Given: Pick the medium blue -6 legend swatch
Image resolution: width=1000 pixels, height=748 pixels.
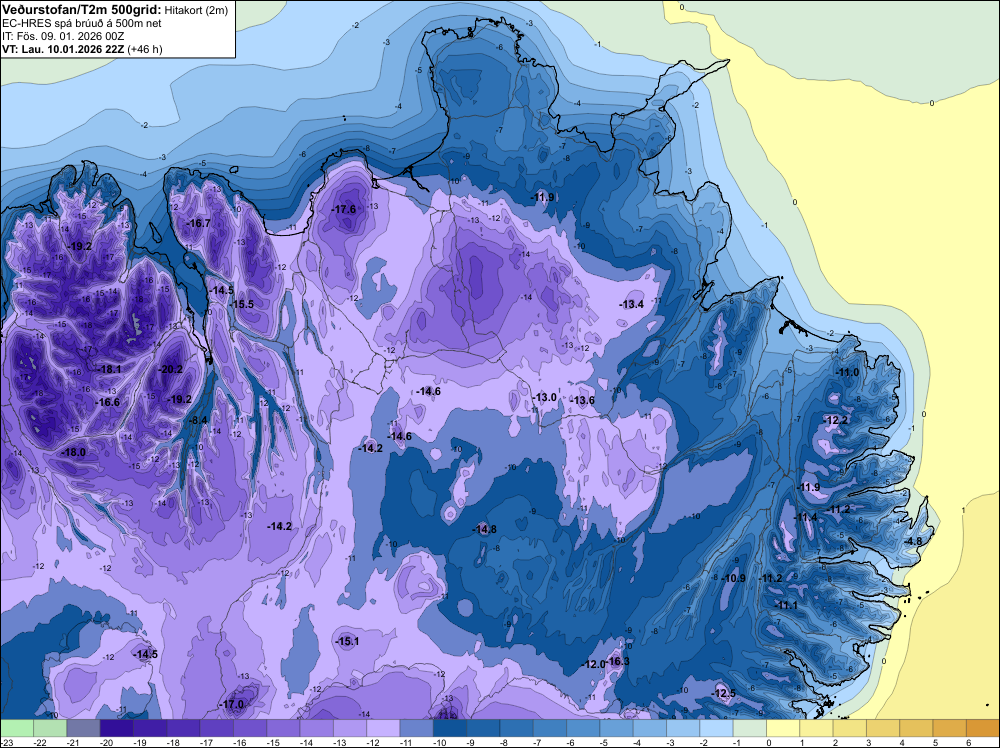Looking at the screenshot, I should [x=582, y=728].
